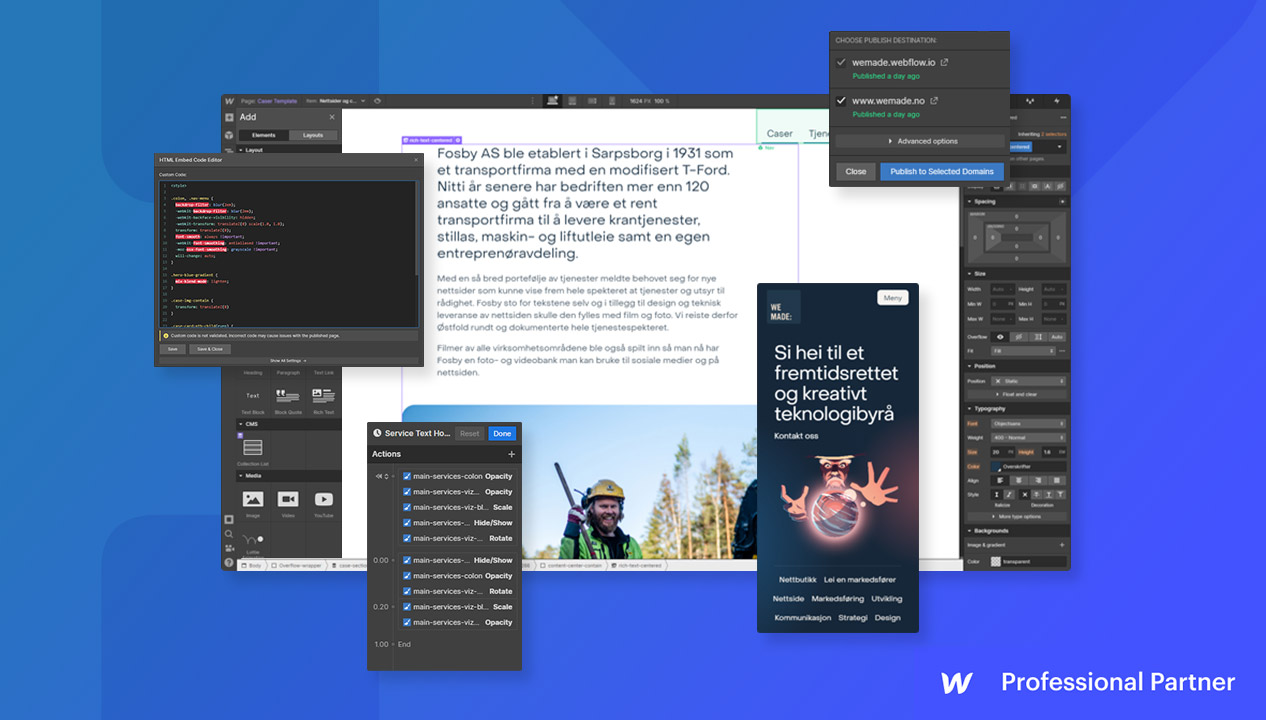Viewport: 1266px width, 720px height.
Task: Click the preview eye icon in top bar
Action: (x=377, y=101)
